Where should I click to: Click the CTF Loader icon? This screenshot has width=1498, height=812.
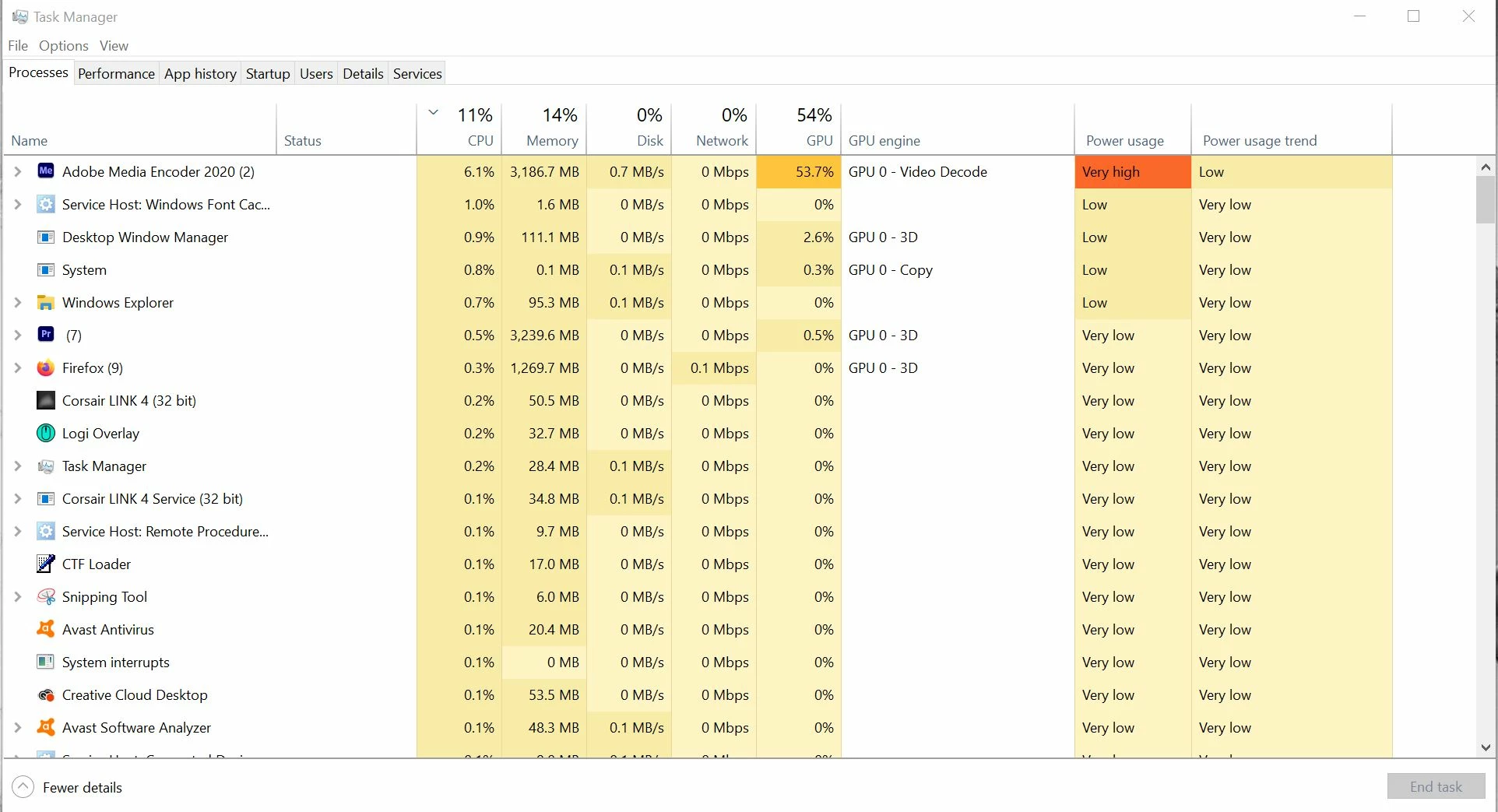(x=46, y=564)
